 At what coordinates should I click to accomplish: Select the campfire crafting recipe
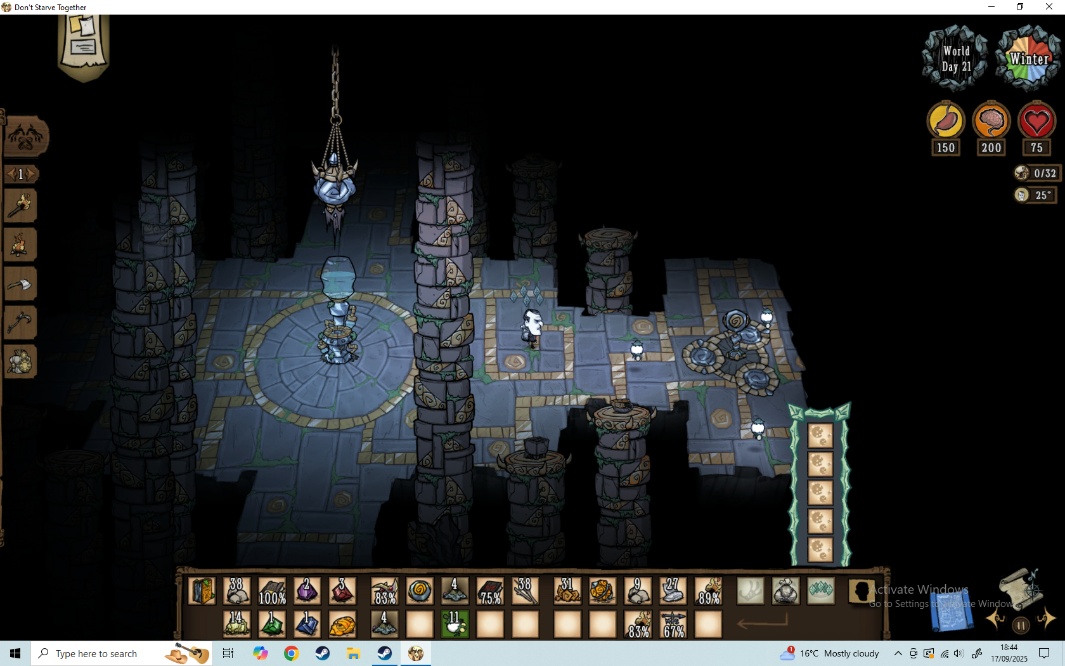20,245
